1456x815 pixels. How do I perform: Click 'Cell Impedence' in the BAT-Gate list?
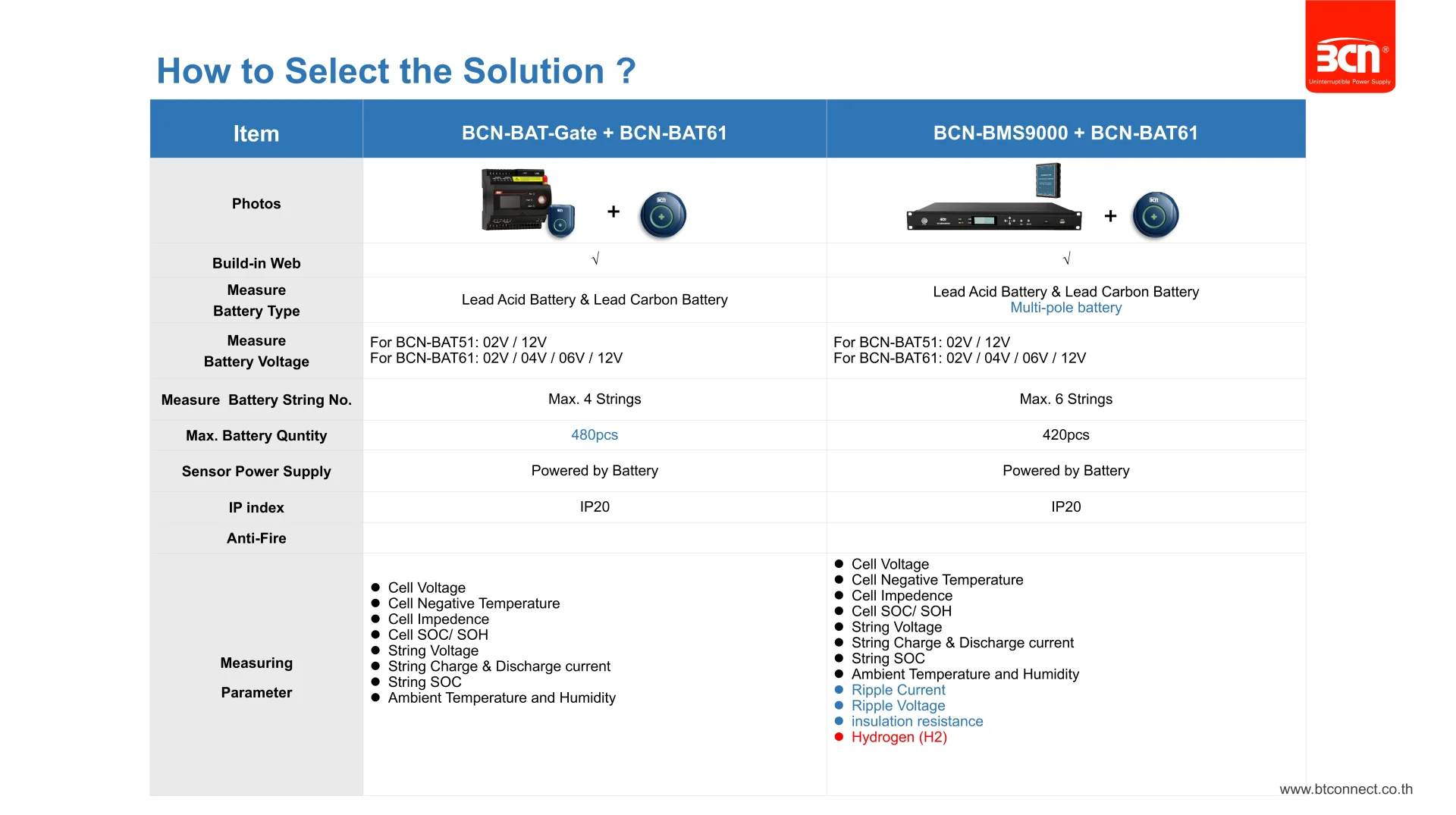[x=438, y=619]
